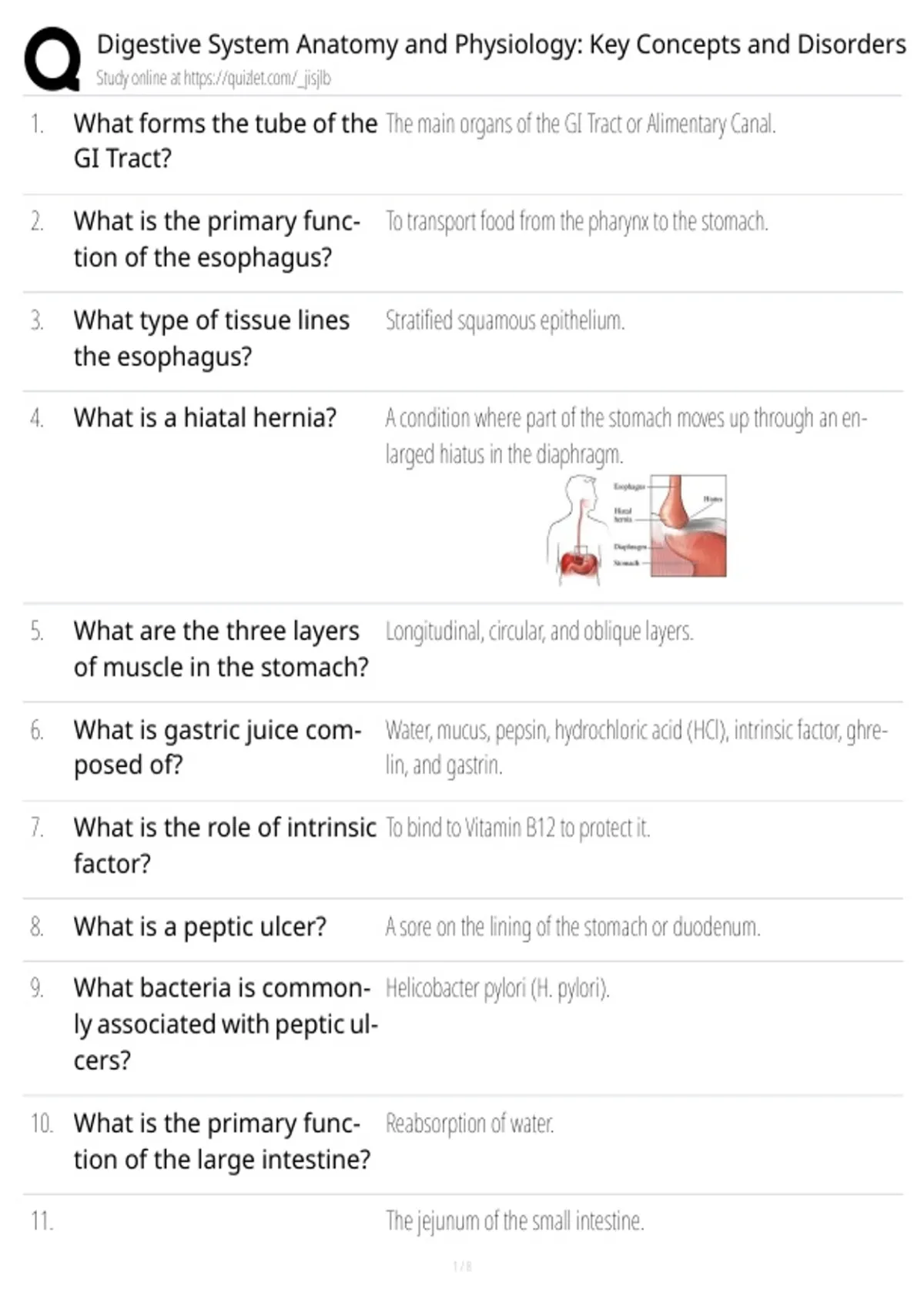
Task: Click answer 'Stratified squamous epithelium'
Action: [505, 320]
